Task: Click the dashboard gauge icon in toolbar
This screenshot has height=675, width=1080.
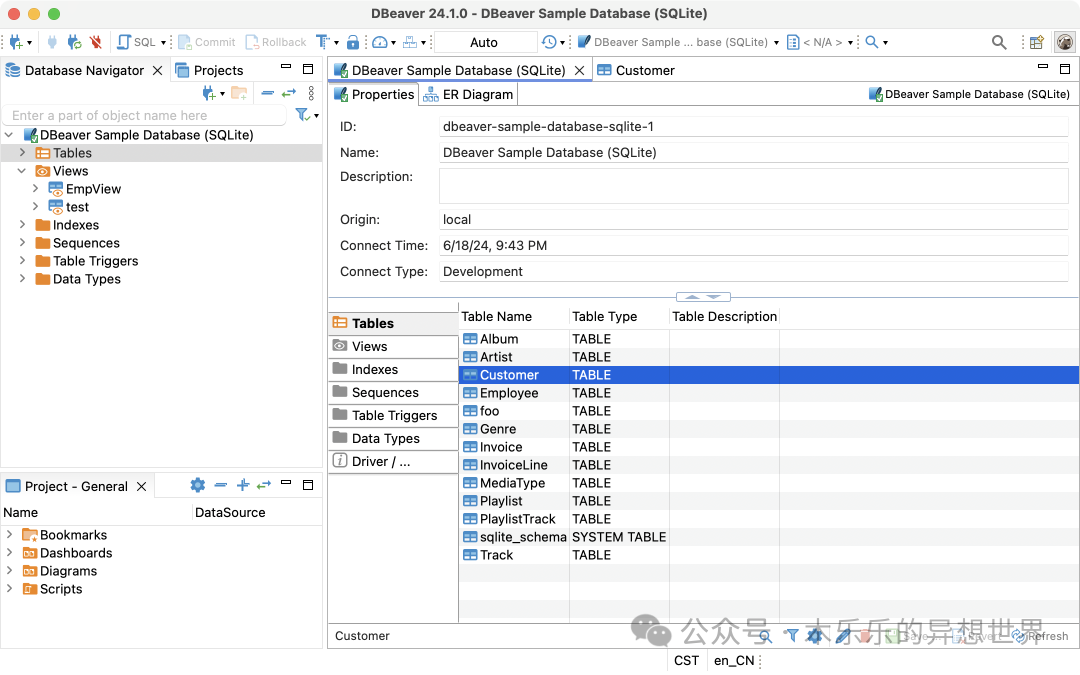Action: [380, 42]
